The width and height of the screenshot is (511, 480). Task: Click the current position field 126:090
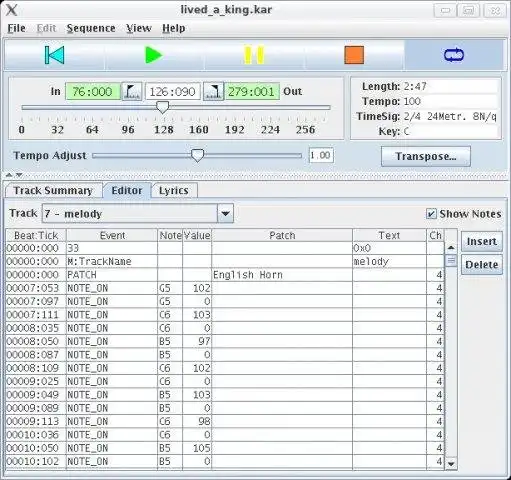pos(173,91)
